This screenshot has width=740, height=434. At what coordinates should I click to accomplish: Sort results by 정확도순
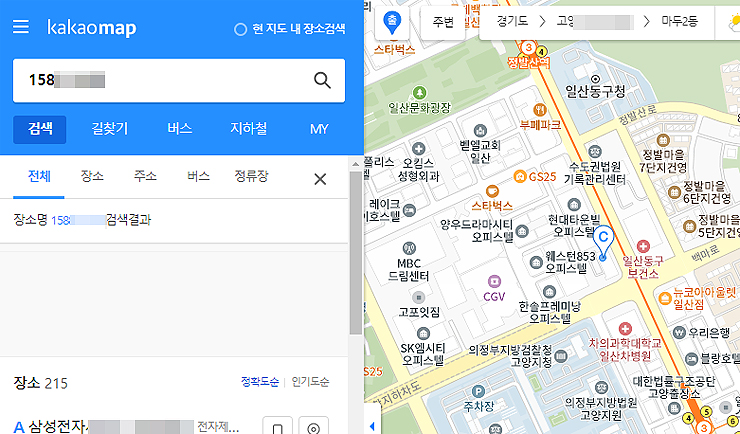[260, 382]
